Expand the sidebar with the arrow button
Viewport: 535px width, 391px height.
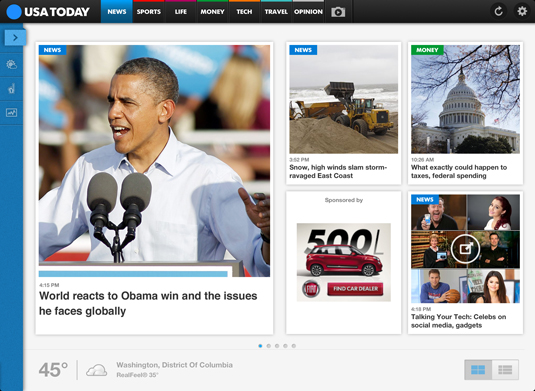pyautogui.click(x=15, y=38)
